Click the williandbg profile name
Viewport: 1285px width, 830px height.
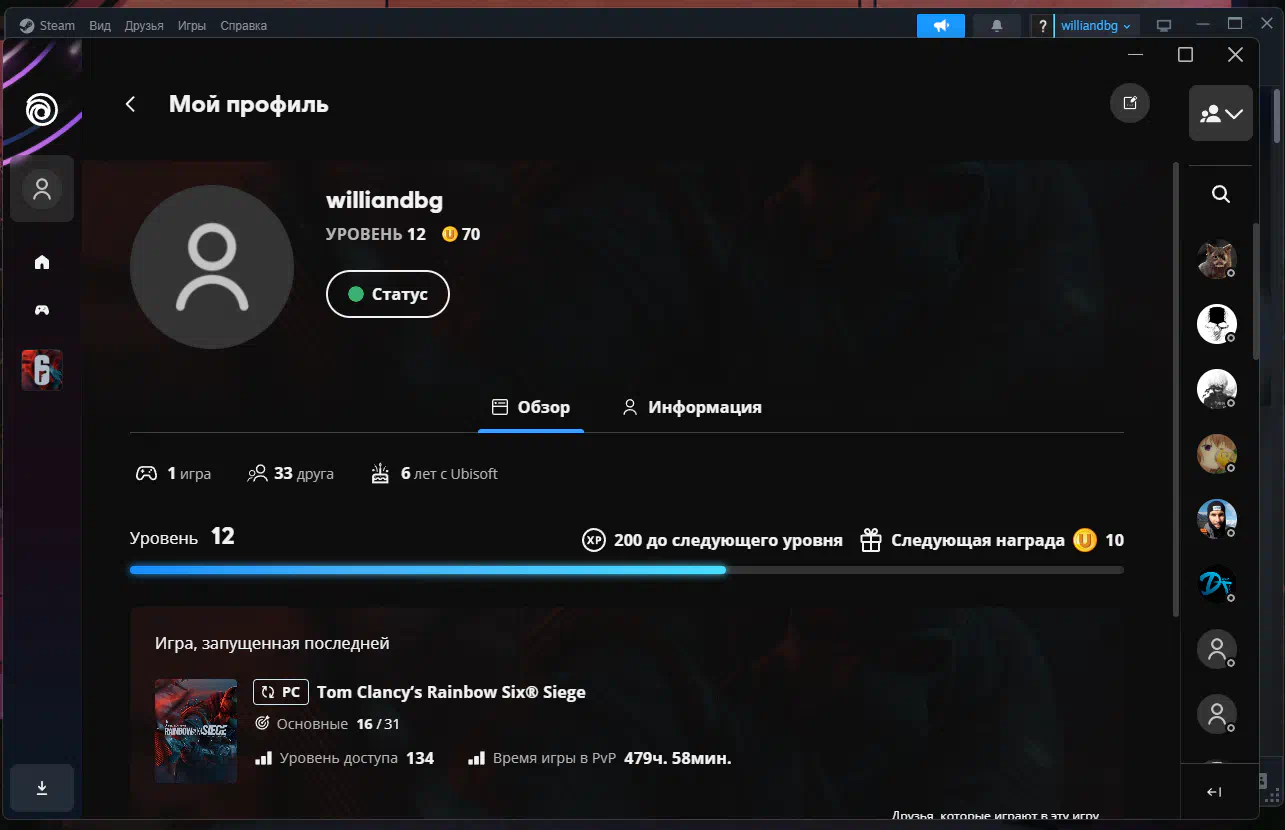point(384,200)
